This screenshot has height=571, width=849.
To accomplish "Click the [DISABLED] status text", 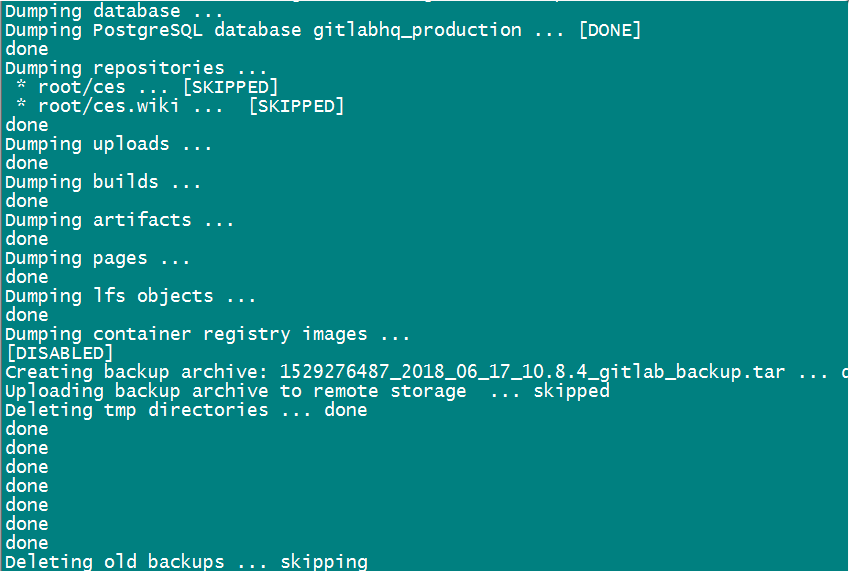I will pos(60,353).
